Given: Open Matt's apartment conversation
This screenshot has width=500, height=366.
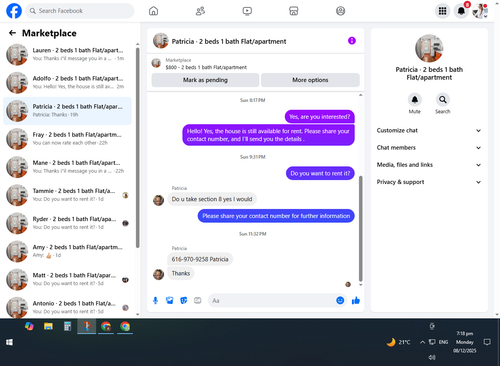Looking at the screenshot, I should (67, 279).
